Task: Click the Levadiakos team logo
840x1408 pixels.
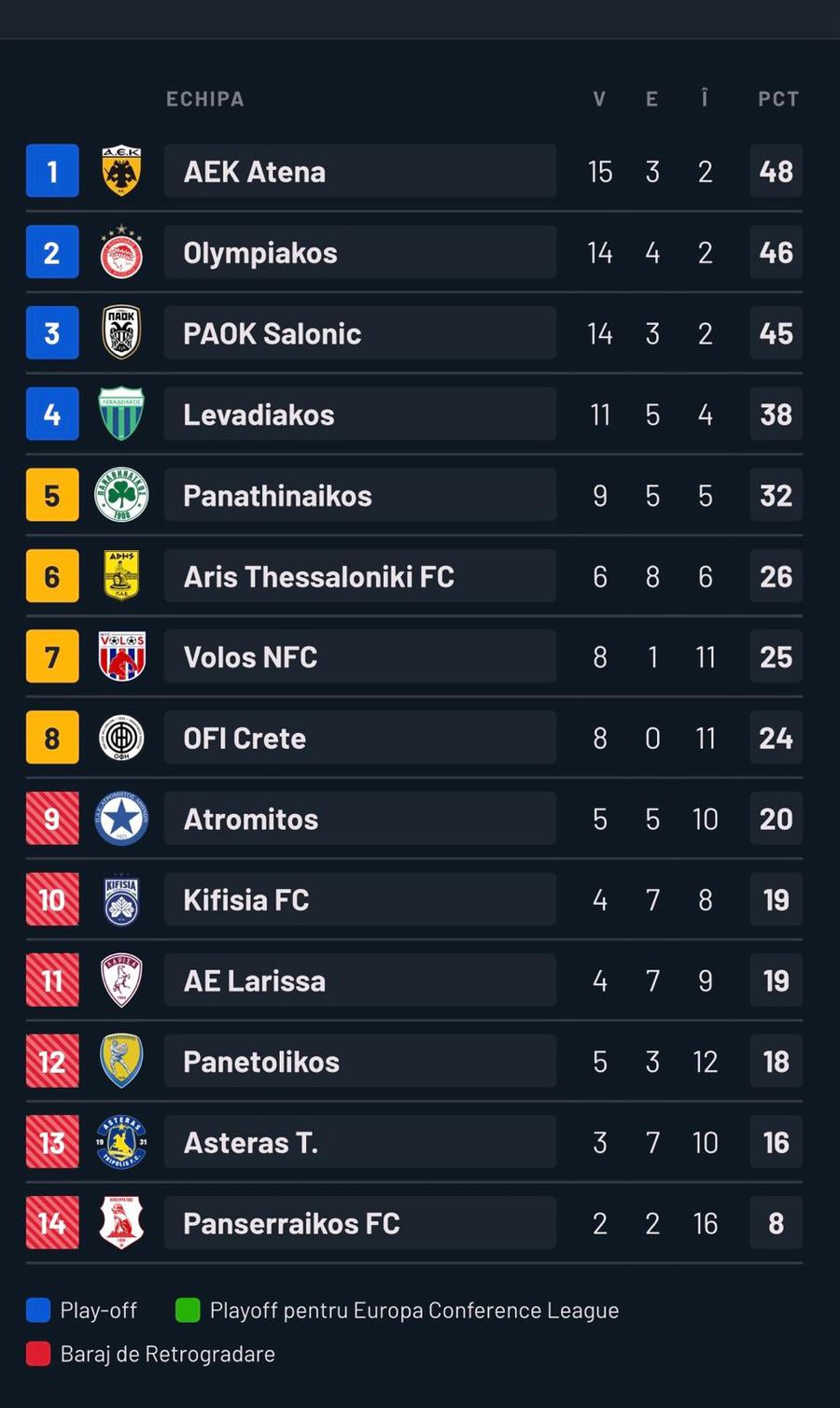Action: coord(120,414)
